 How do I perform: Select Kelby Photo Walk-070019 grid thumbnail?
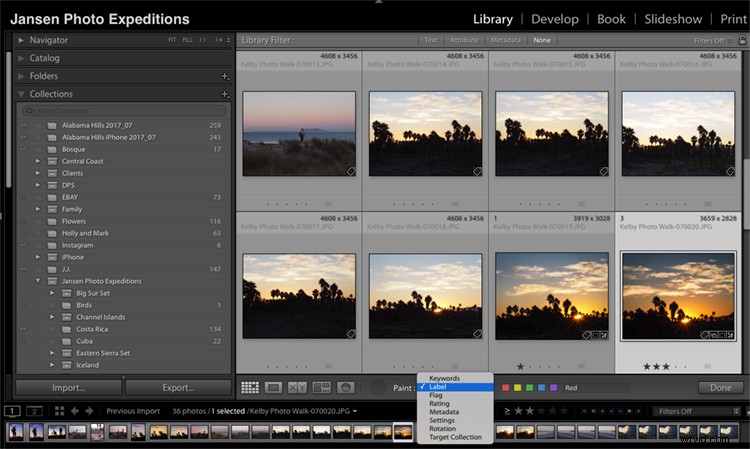[x=552, y=296]
